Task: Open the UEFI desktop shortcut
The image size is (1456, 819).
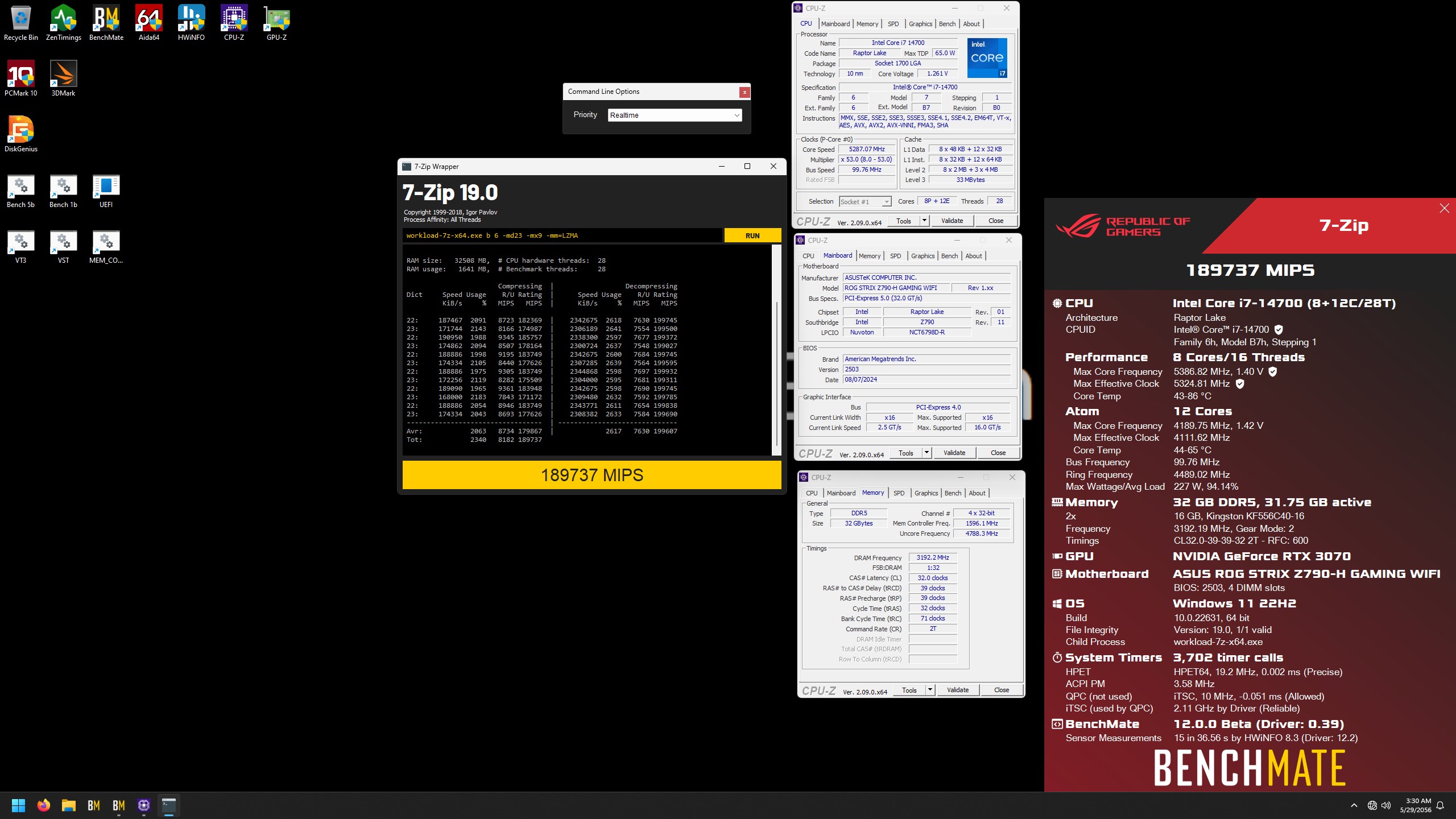Action: pyautogui.click(x=106, y=190)
